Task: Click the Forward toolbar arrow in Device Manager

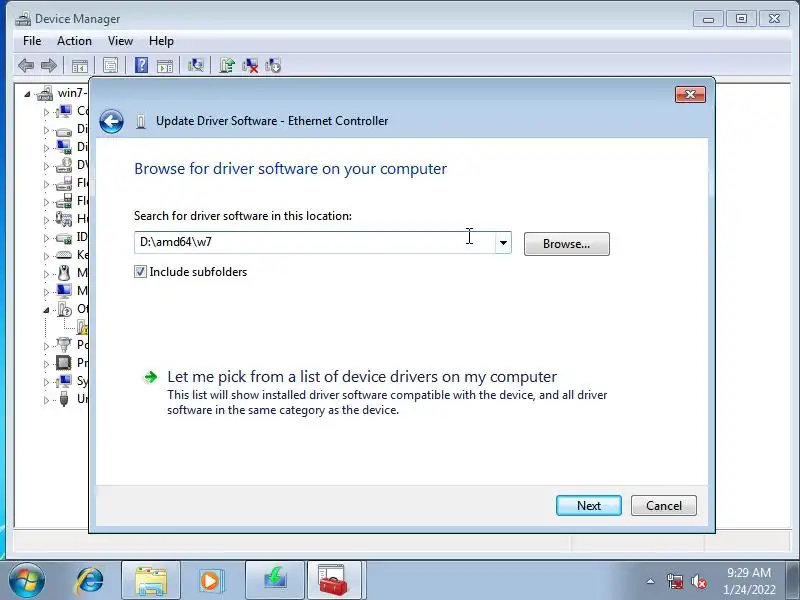Action: click(x=48, y=65)
